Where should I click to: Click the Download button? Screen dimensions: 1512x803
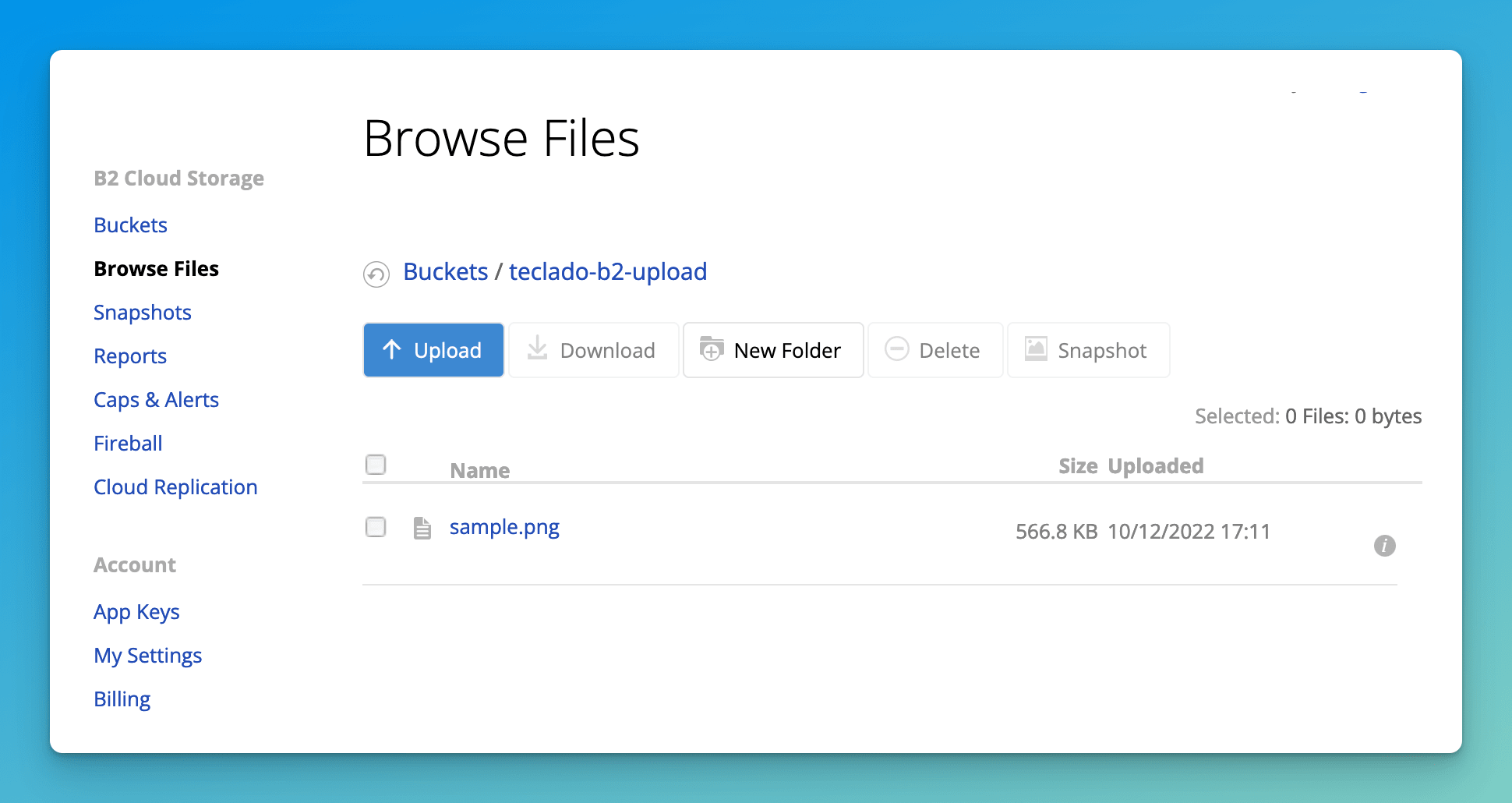tap(594, 350)
